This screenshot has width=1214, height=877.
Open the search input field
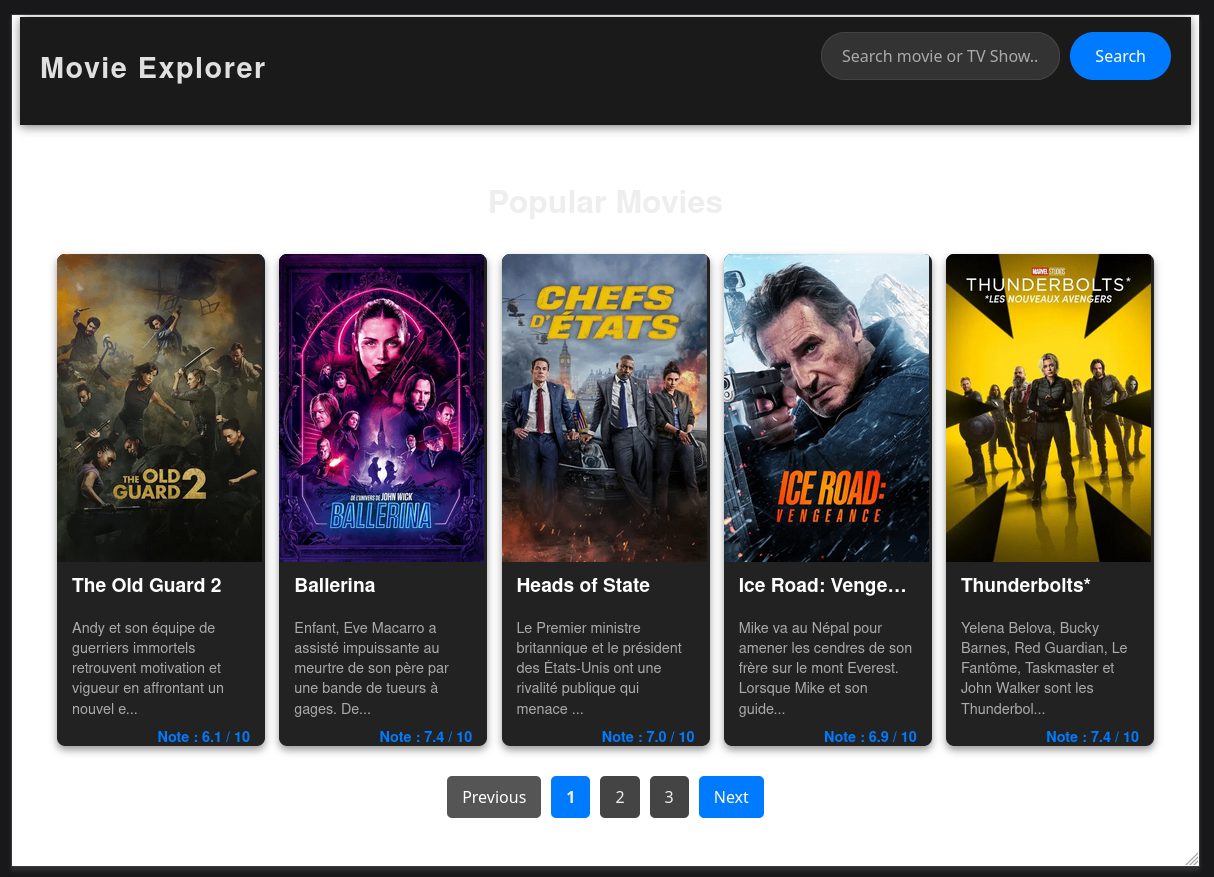pos(938,56)
